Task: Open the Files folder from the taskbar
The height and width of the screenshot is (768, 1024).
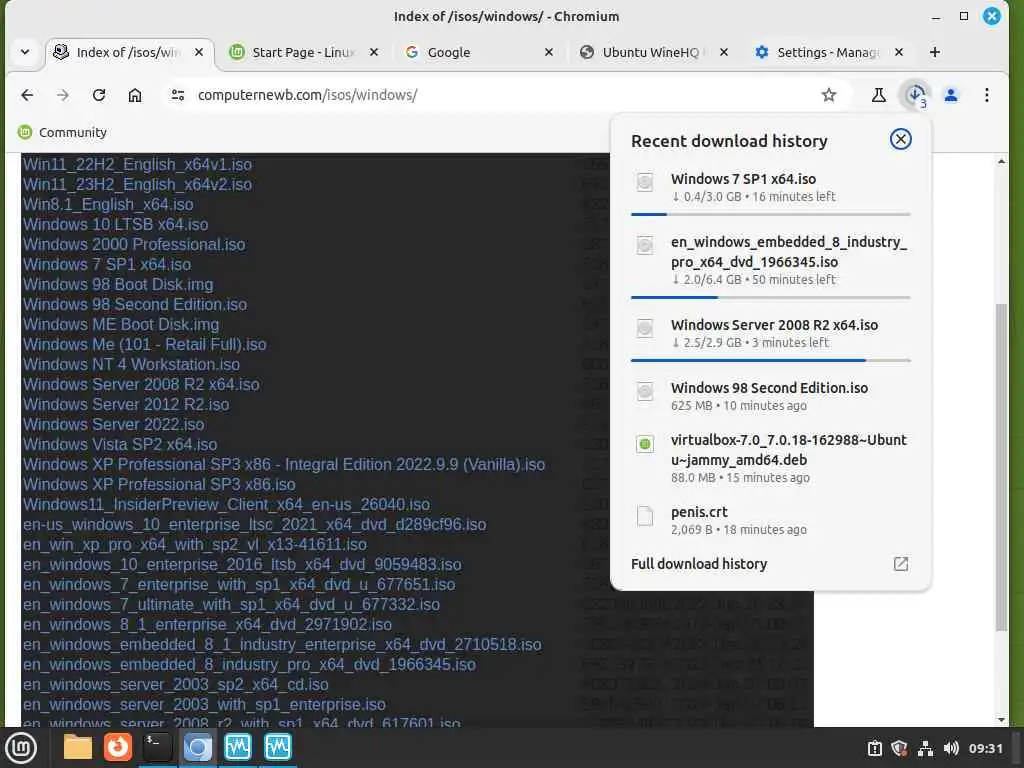Action: [x=78, y=748]
